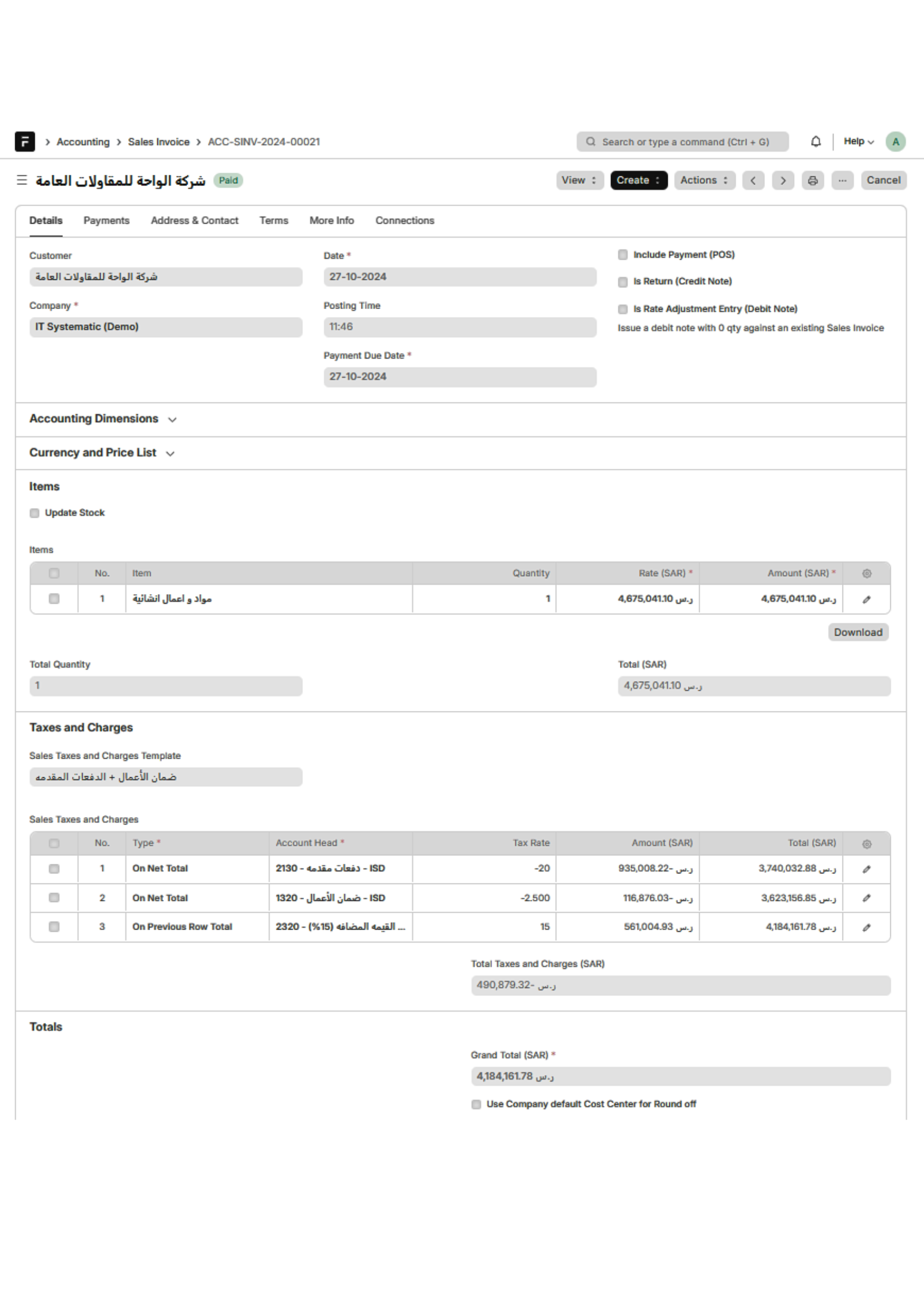The height and width of the screenshot is (1296, 924).
Task: Open Sales Taxes table settings gear
Action: [x=866, y=843]
